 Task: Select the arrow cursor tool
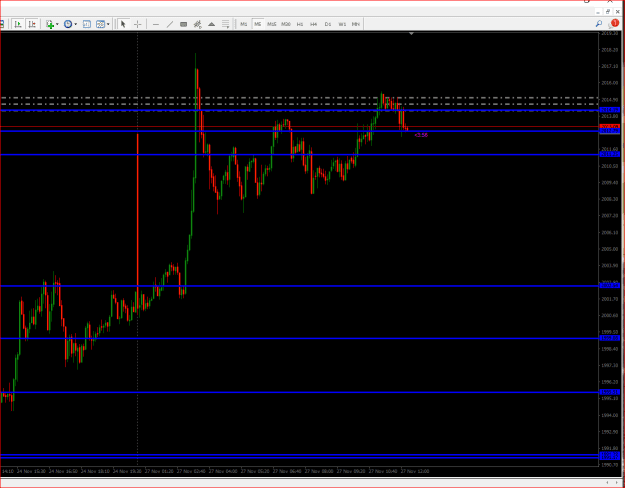click(x=123, y=24)
